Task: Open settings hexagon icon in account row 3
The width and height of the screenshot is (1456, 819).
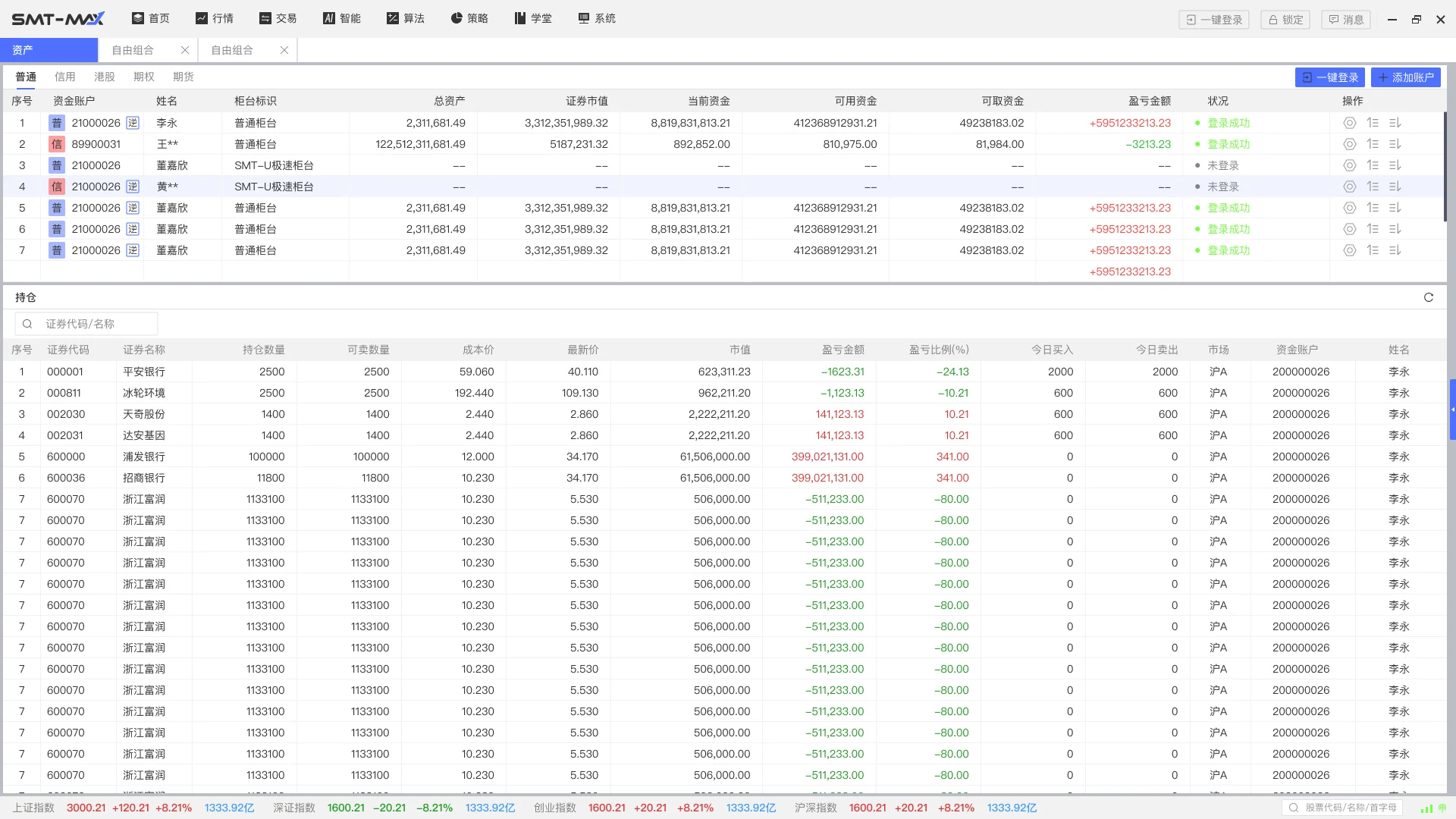Action: (x=1349, y=165)
